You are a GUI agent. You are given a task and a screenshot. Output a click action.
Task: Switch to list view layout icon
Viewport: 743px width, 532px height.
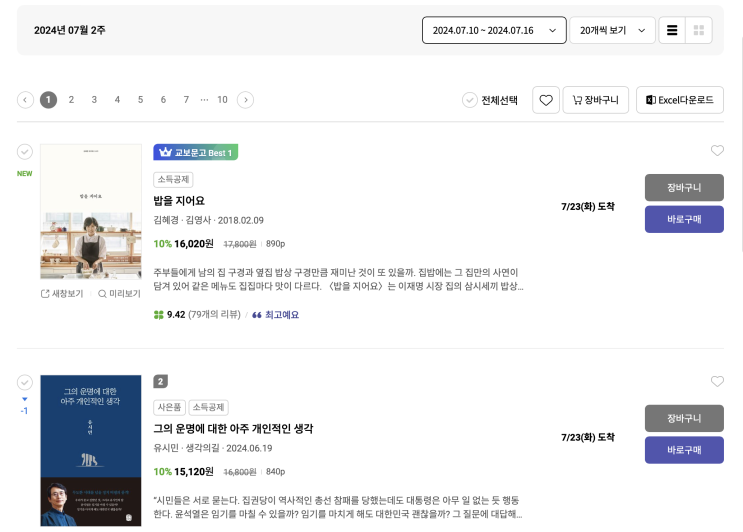(x=673, y=30)
